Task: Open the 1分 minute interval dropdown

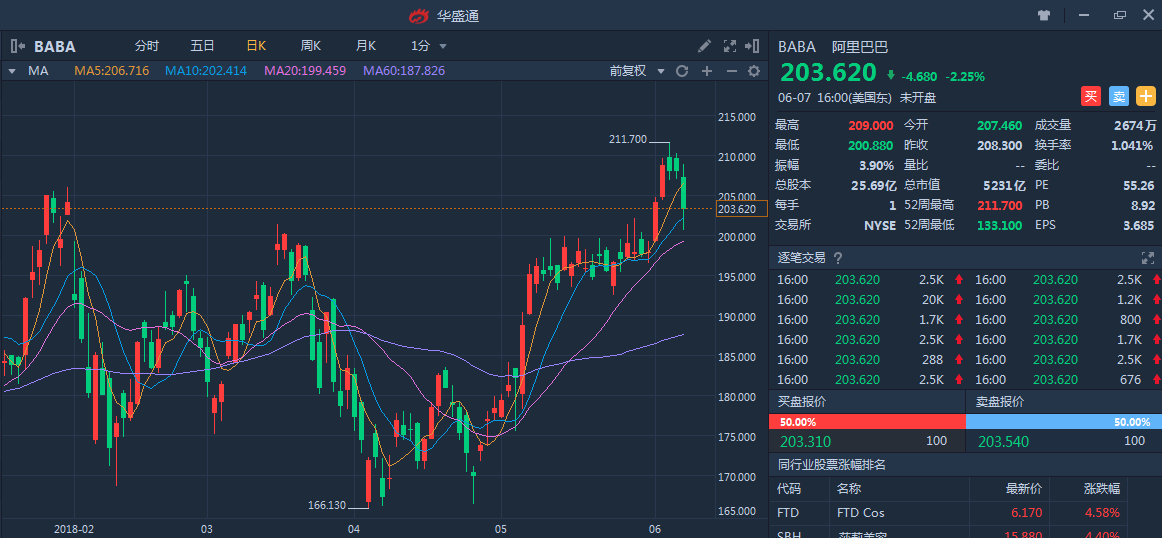Action: coord(429,46)
